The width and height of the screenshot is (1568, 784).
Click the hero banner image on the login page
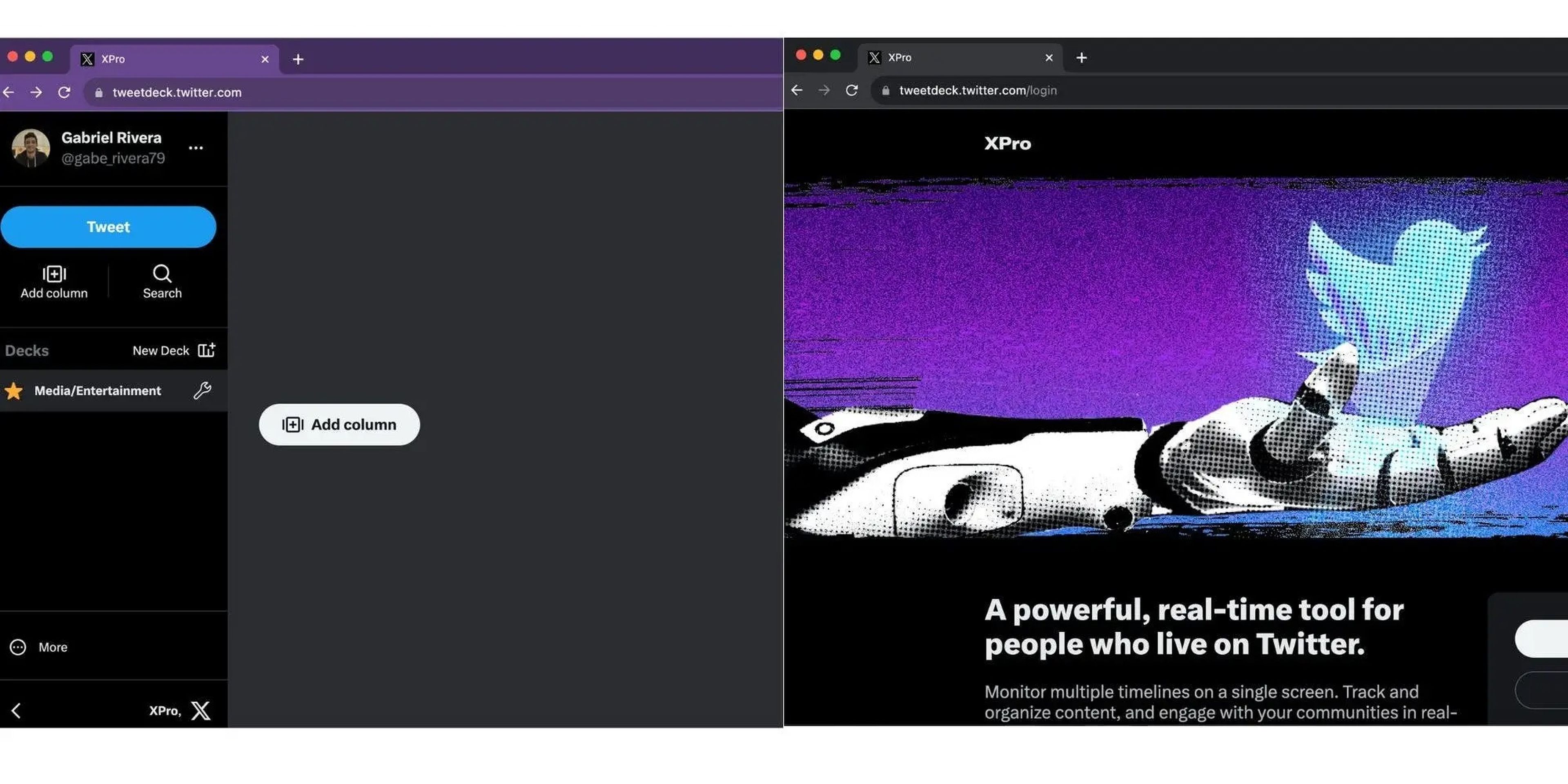pos(1176,358)
